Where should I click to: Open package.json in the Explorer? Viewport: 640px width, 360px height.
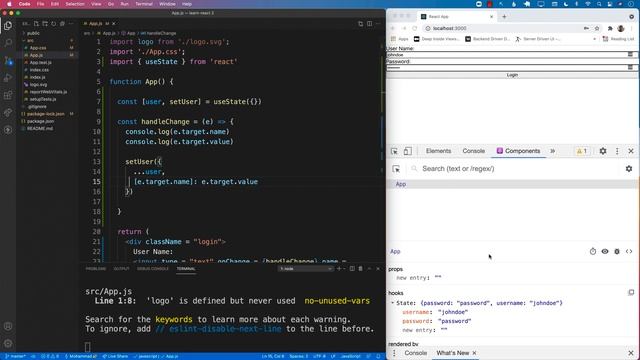point(40,121)
